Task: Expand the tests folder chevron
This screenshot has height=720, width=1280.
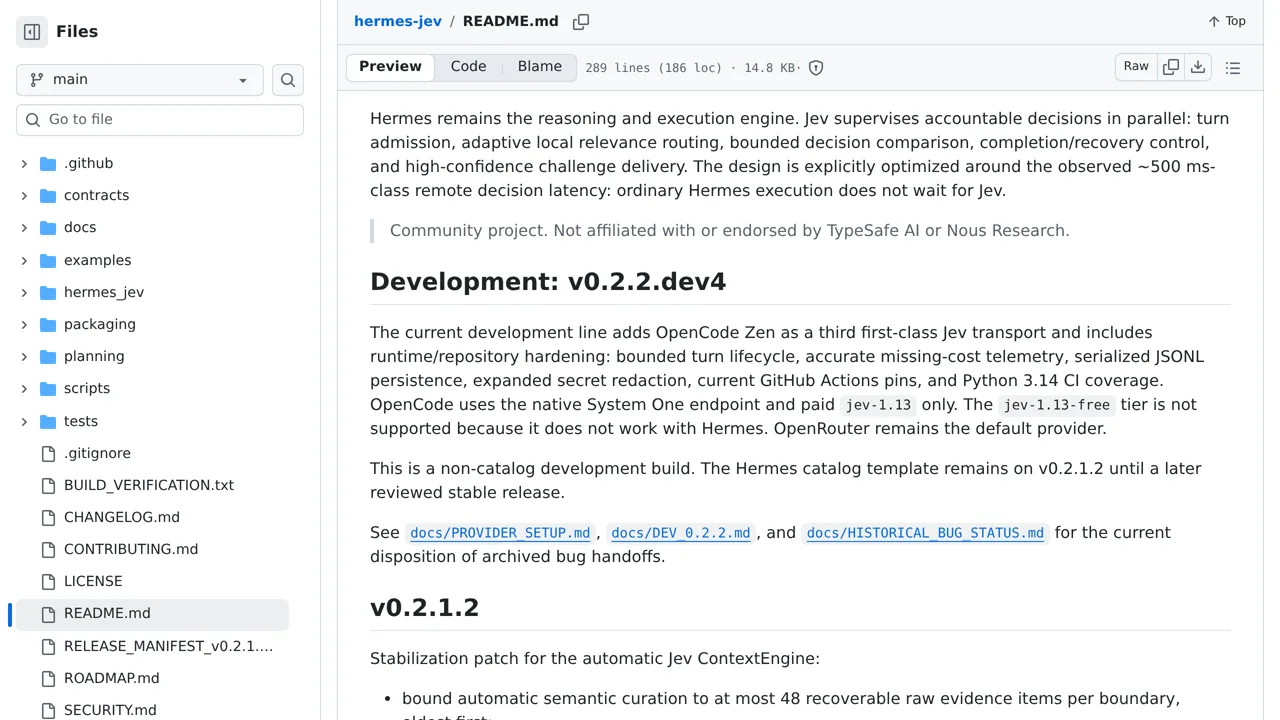Action: [x=24, y=421]
